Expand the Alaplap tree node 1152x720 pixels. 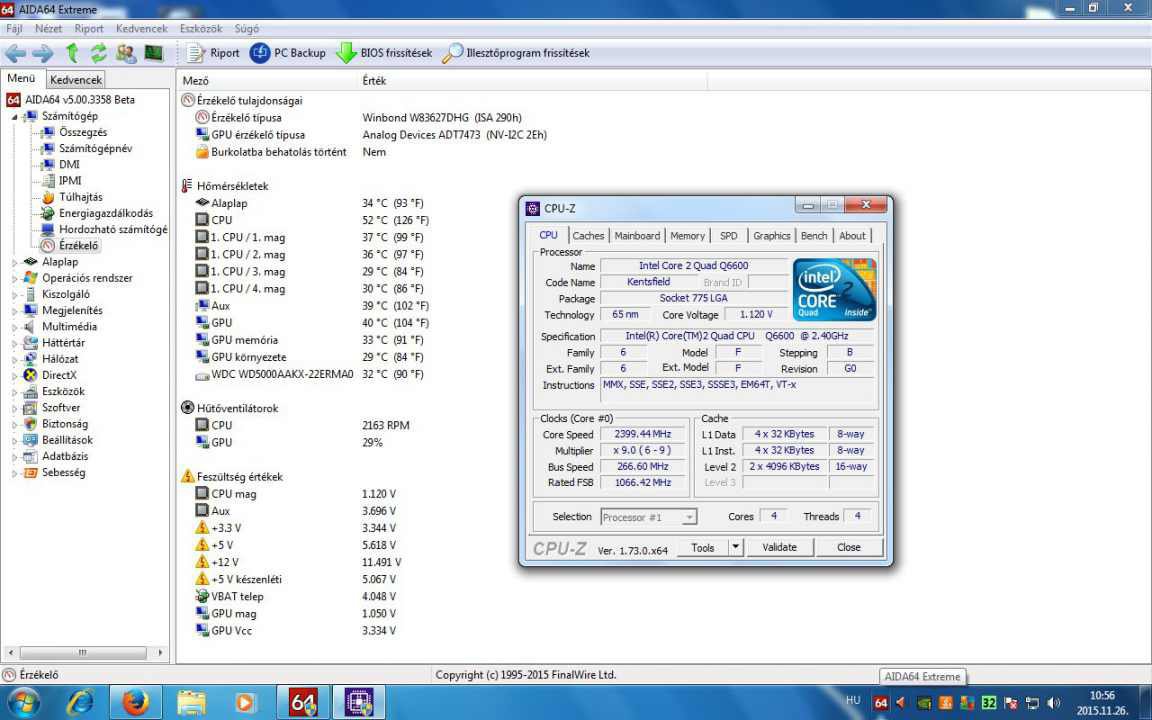click(14, 262)
